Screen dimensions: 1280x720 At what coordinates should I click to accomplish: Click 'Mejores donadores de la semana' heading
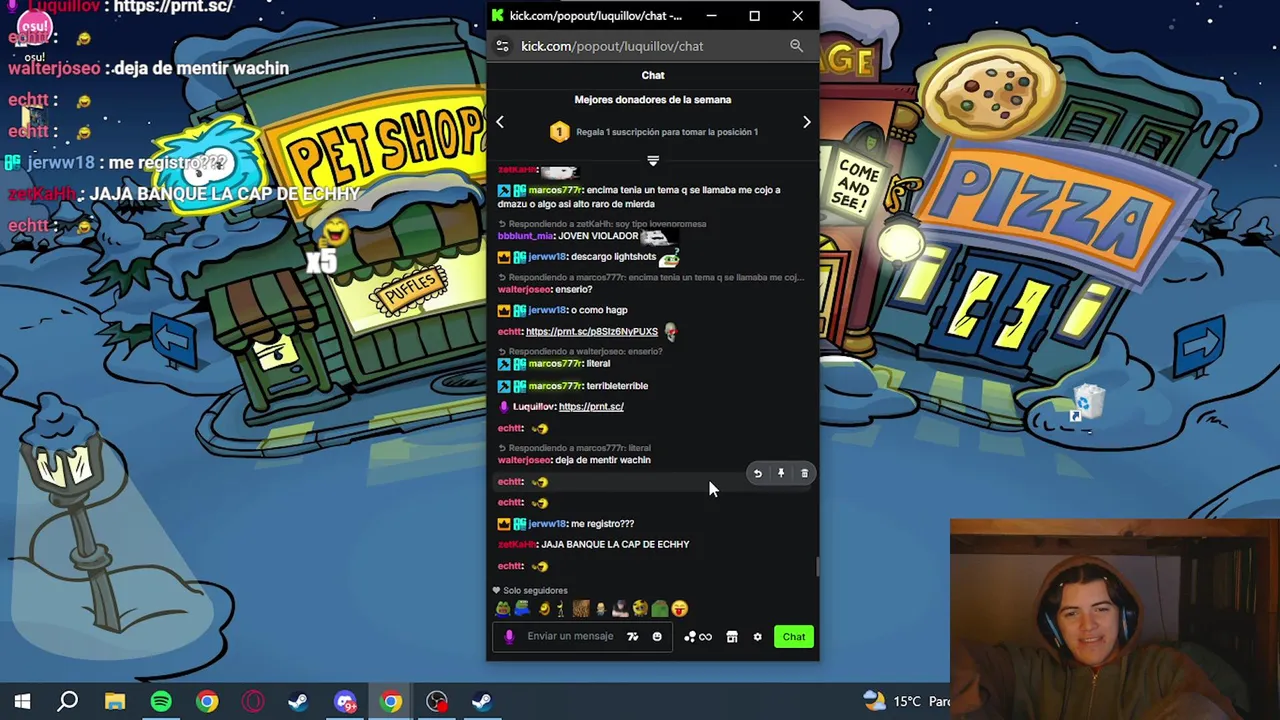653,100
